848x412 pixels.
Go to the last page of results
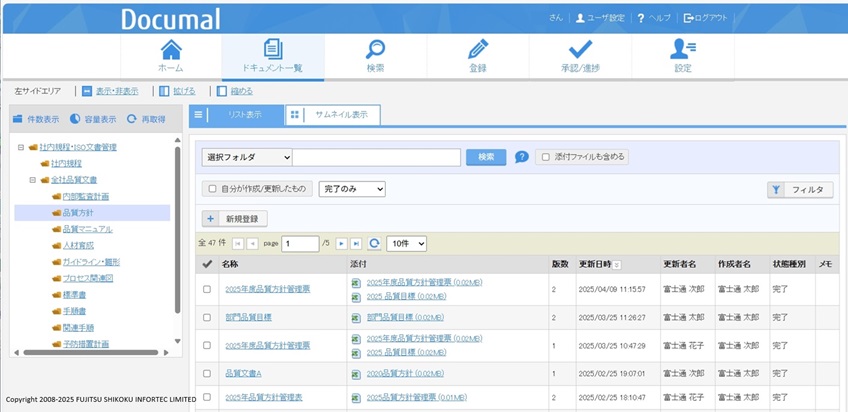356,244
